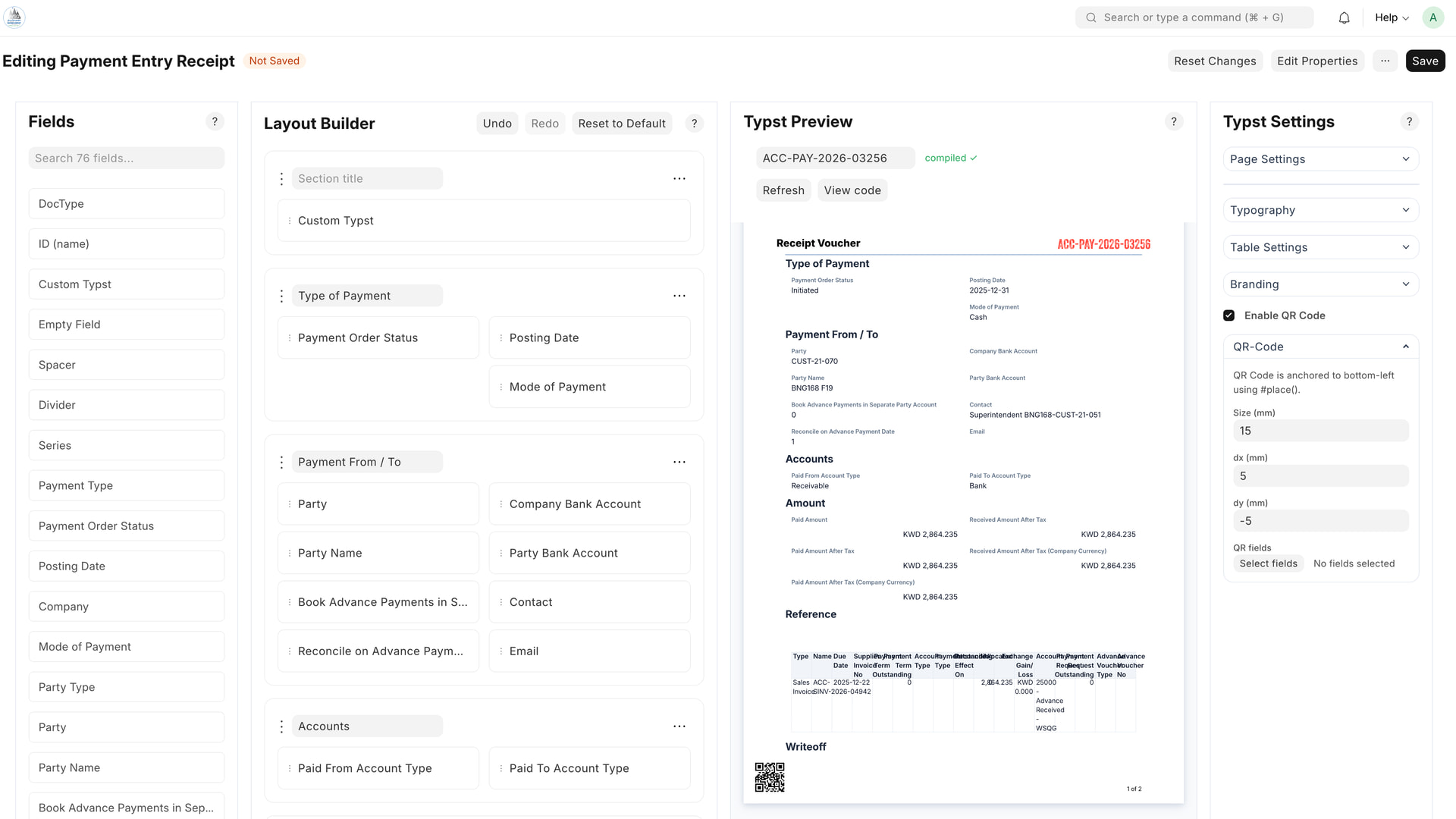Click drag handle of Payment From / To section
The image size is (1456, 819).
[x=281, y=462]
